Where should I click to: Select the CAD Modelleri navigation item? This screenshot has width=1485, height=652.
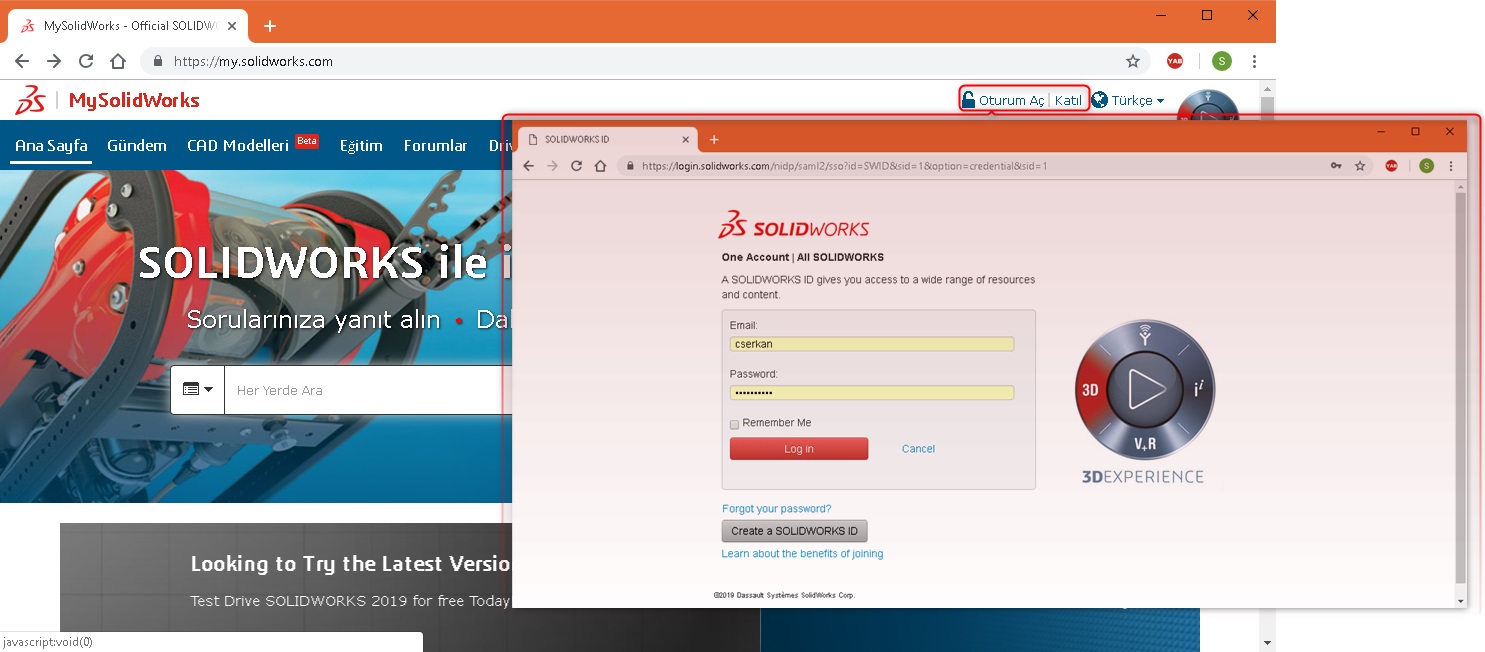click(238, 146)
